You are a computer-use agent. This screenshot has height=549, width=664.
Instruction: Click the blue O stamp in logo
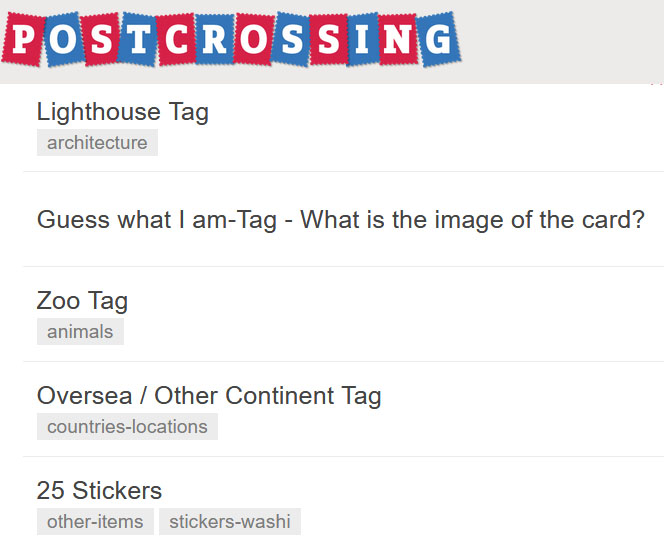tap(64, 39)
